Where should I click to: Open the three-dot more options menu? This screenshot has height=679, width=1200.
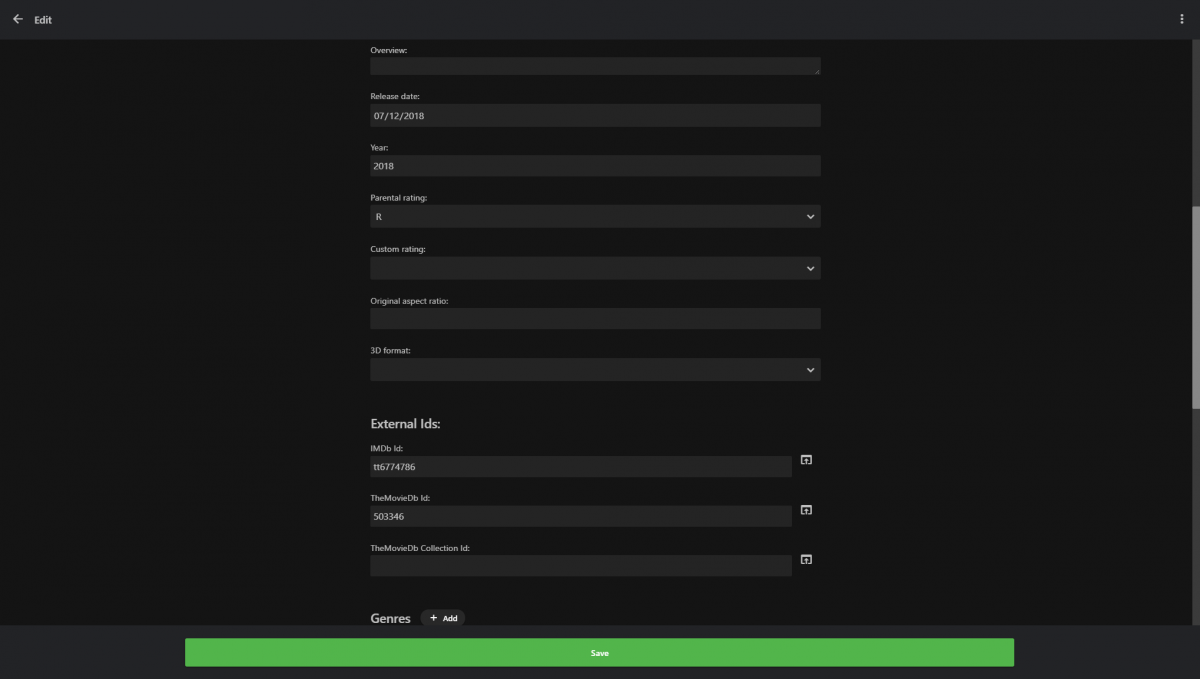point(1182,19)
